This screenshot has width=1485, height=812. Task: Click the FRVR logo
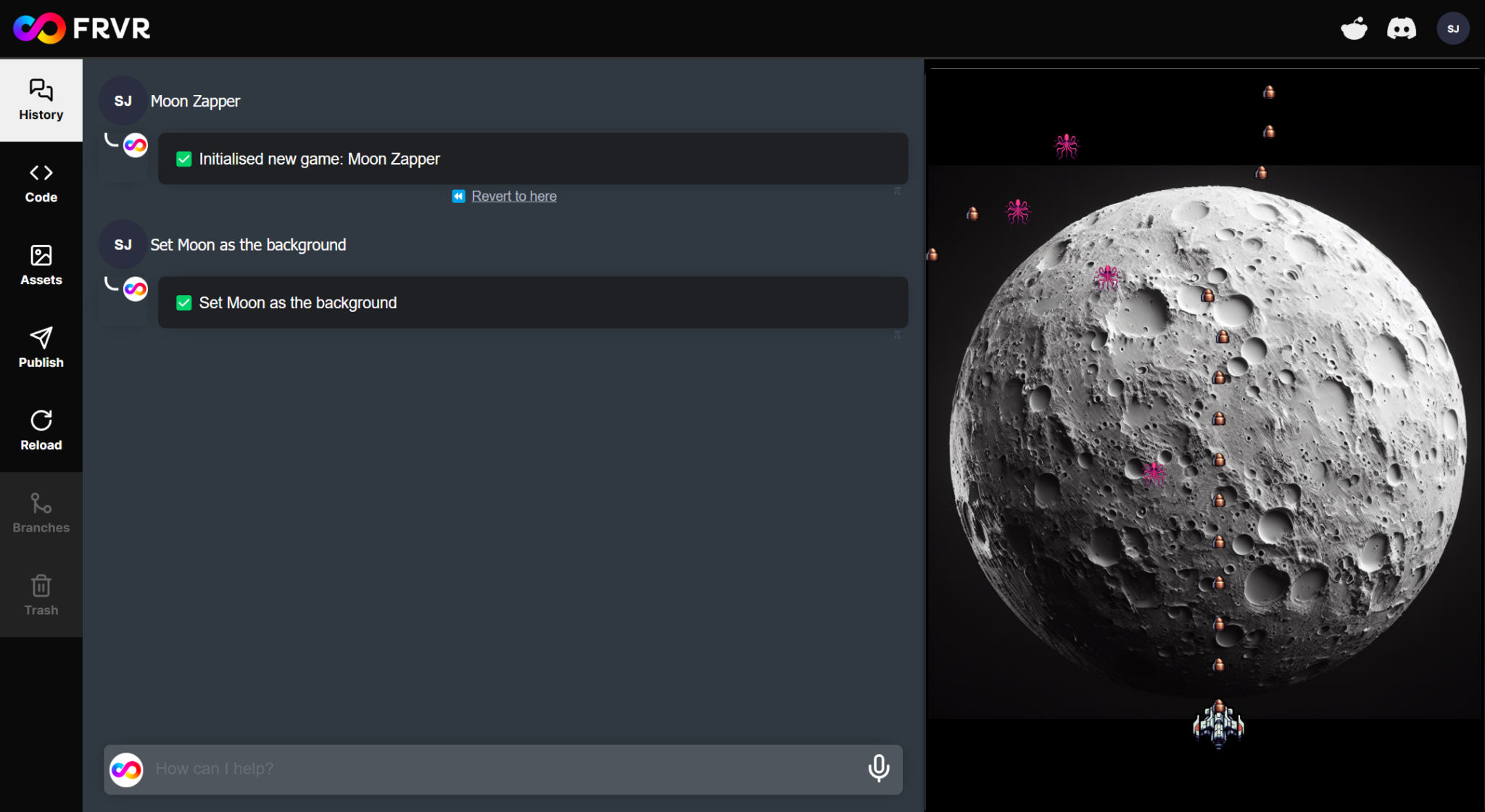82,28
